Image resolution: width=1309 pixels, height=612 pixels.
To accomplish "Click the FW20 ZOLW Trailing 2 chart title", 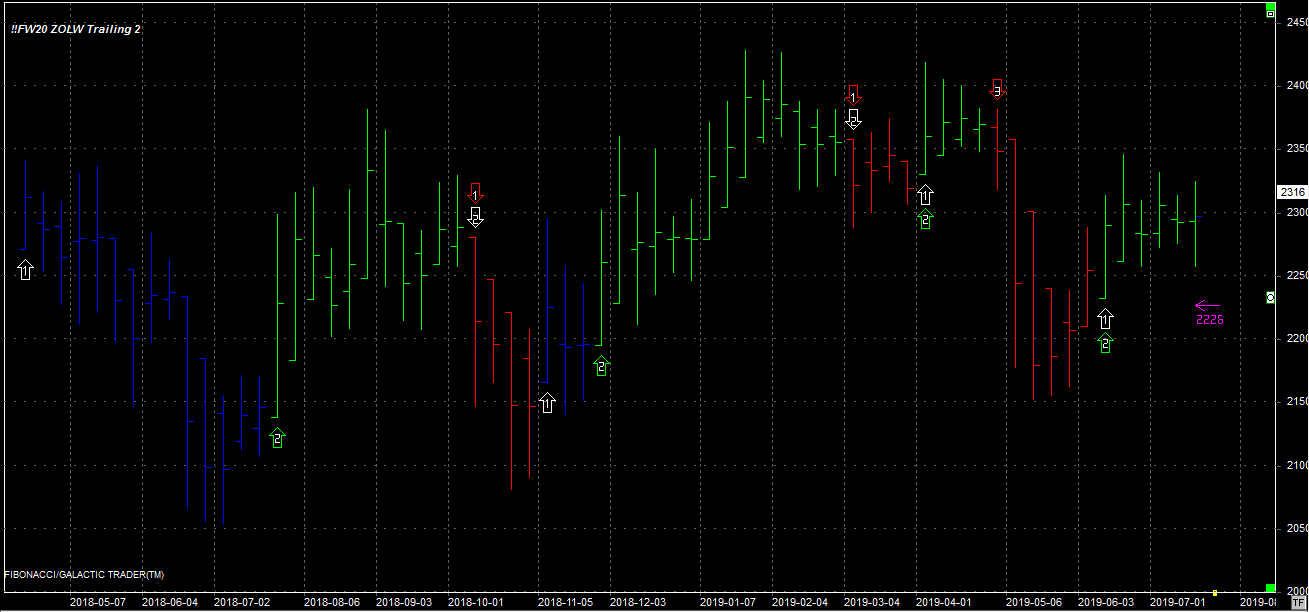I will pyautogui.click(x=76, y=29).
